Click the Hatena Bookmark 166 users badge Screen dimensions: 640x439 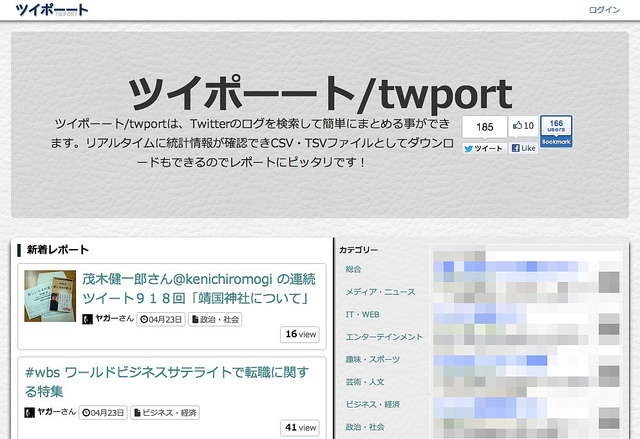(x=556, y=132)
